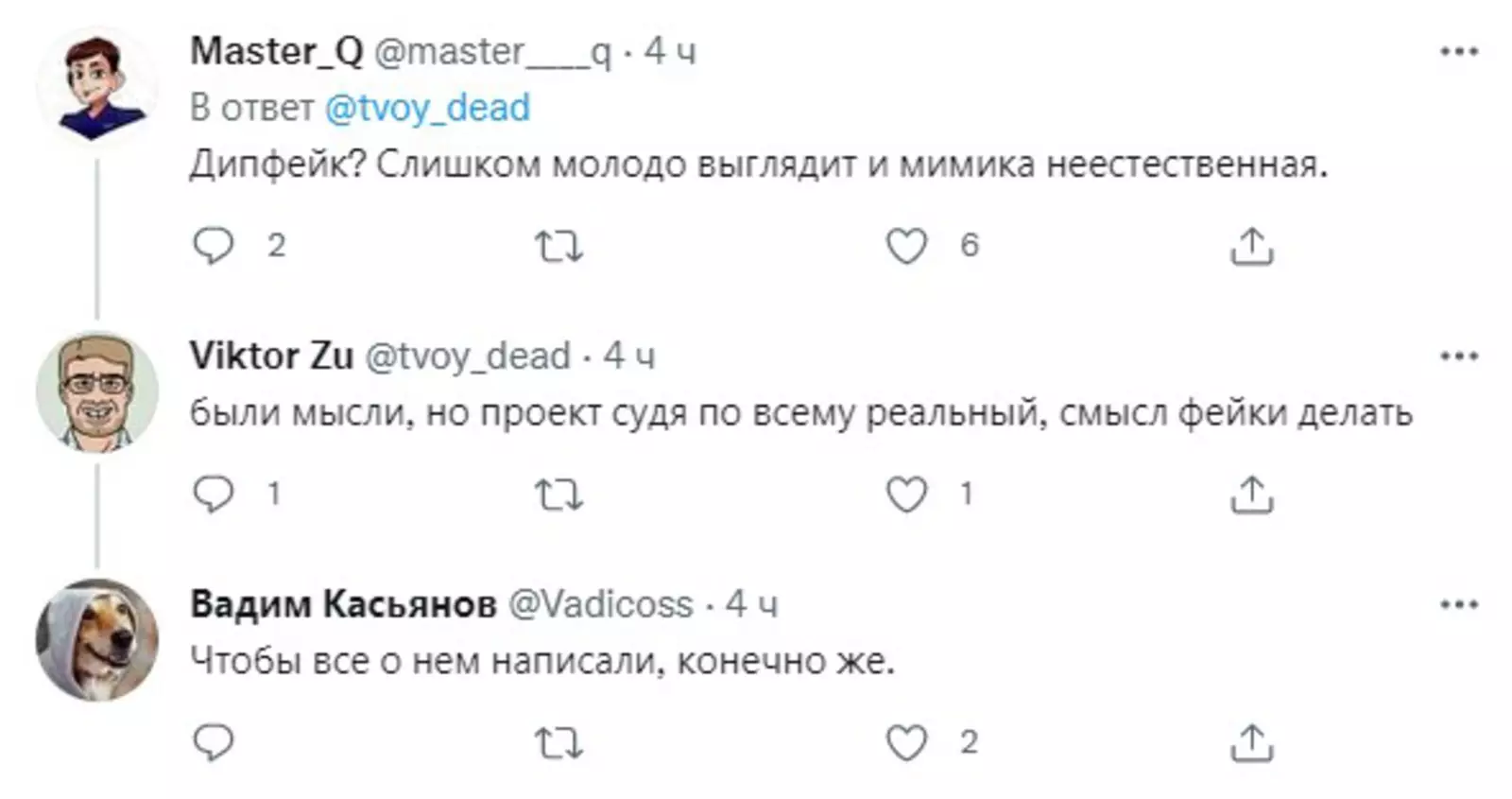
Task: Like Viktor Zu's tweet
Action: tap(906, 495)
